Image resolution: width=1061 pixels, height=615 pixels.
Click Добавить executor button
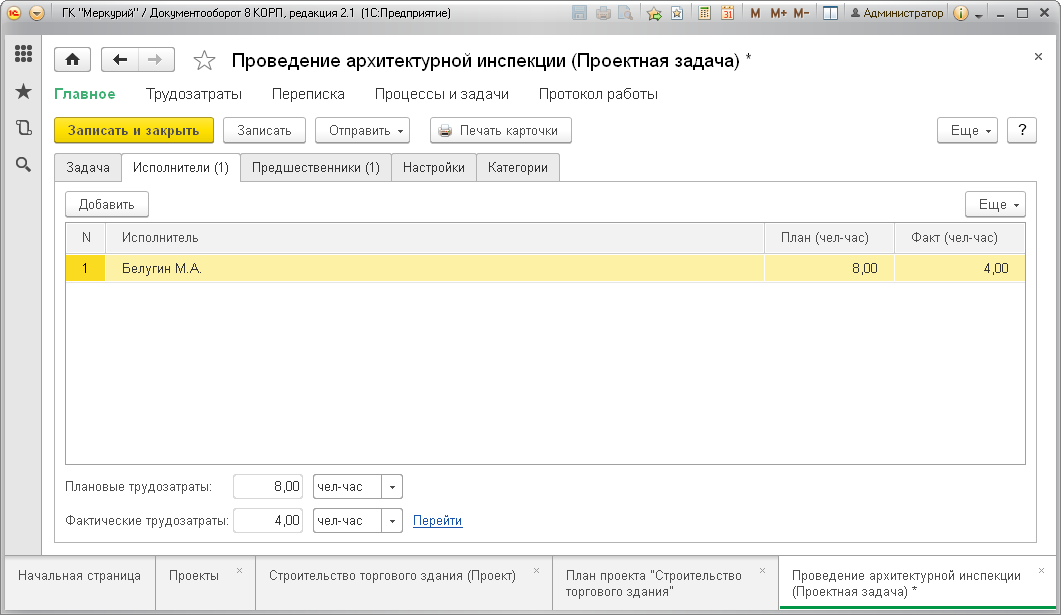coord(107,204)
